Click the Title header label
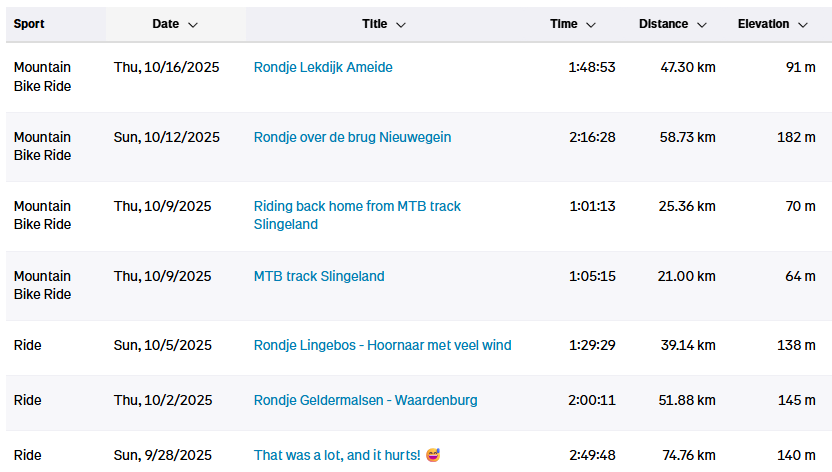The width and height of the screenshot is (832, 472). [375, 24]
